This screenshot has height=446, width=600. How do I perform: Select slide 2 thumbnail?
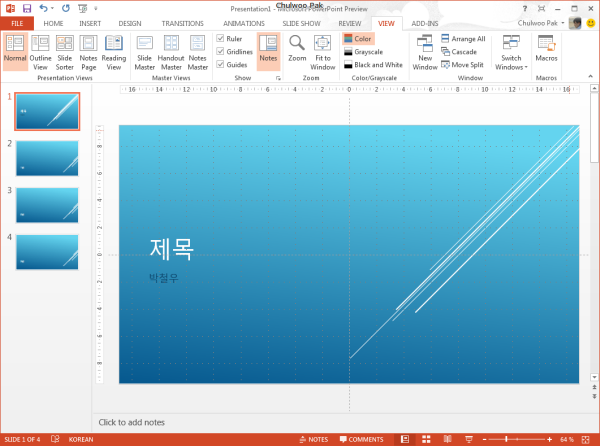(x=47, y=158)
